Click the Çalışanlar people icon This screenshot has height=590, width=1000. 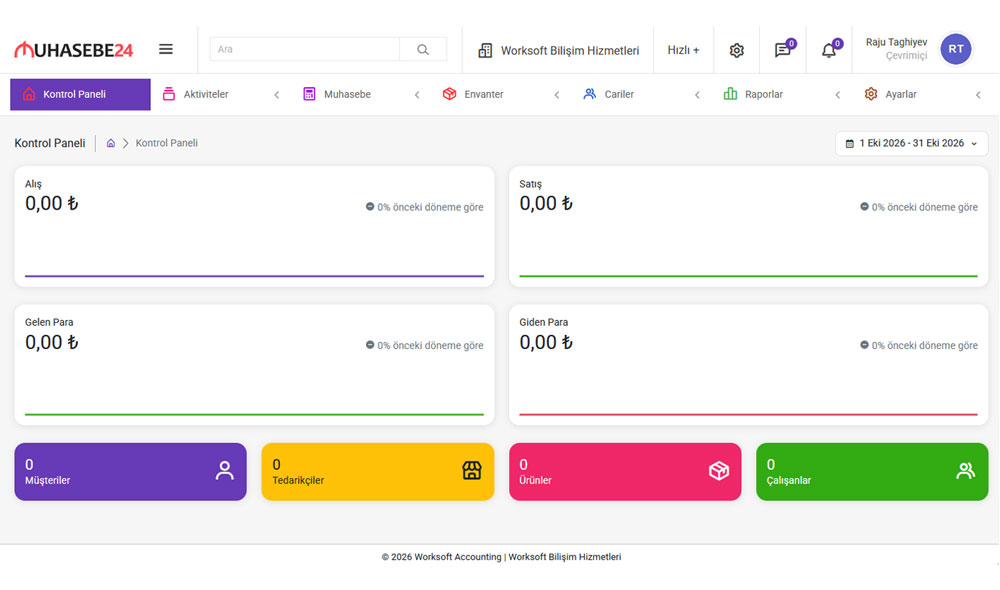pos(966,471)
